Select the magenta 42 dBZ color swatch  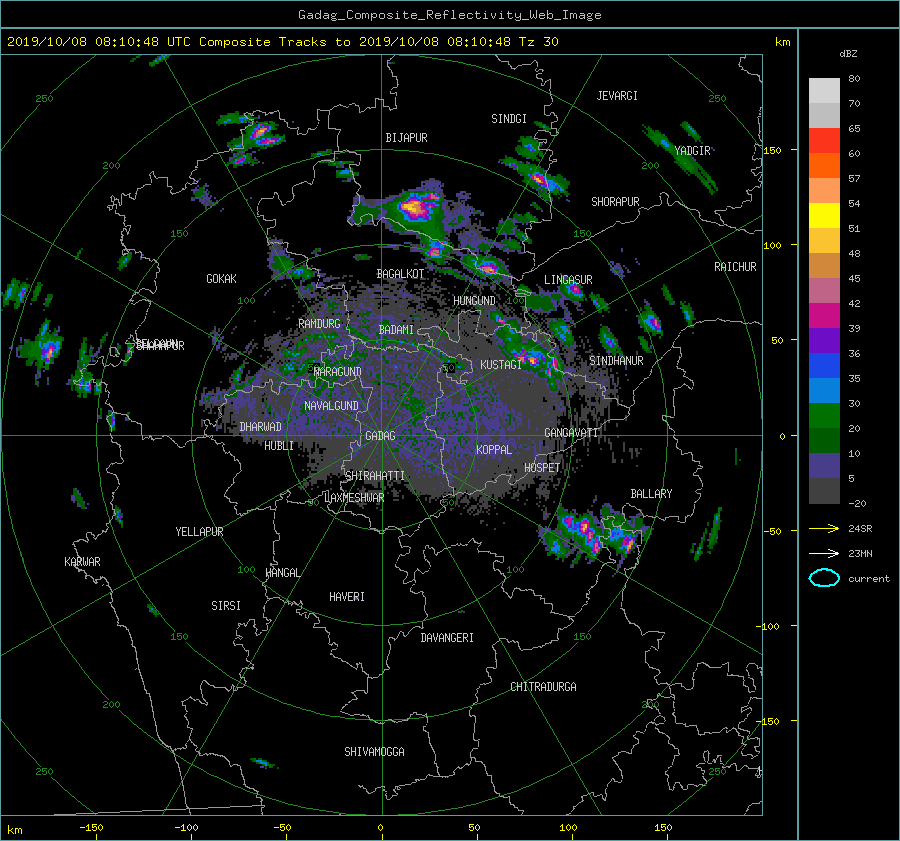point(824,315)
